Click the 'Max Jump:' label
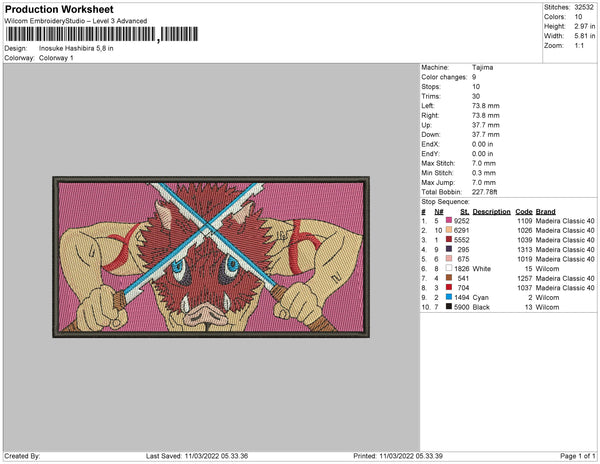This screenshot has height=464, width=600. pyautogui.click(x=438, y=182)
